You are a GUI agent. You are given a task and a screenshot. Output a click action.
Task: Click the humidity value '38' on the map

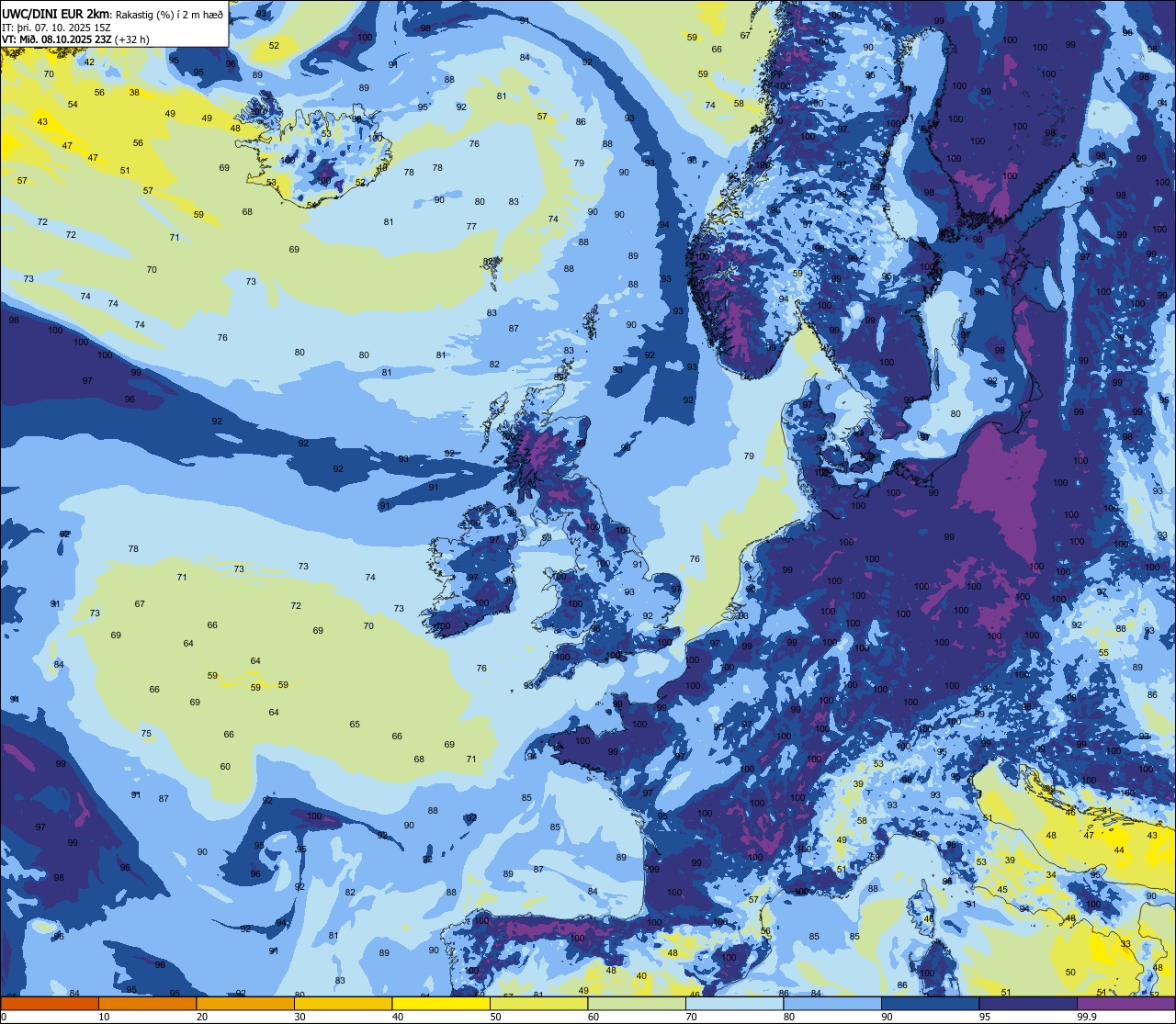pos(134,93)
